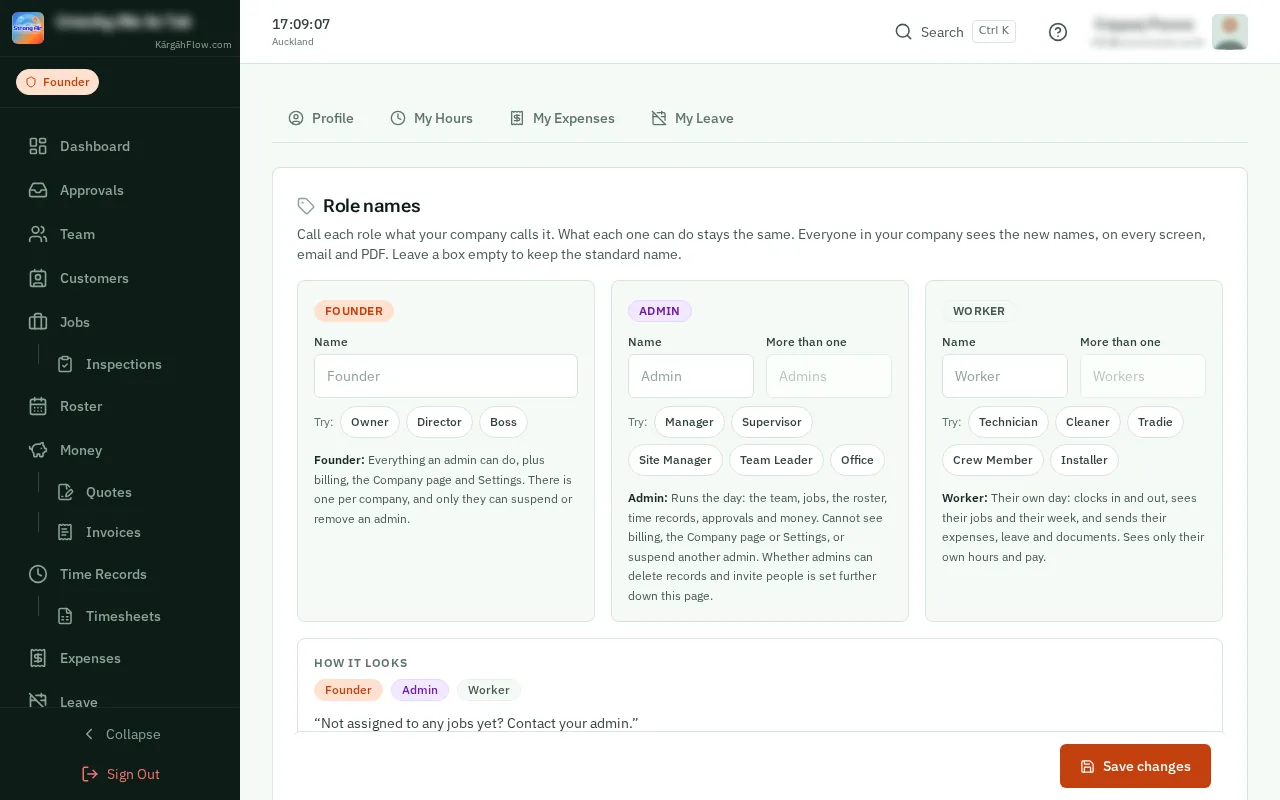Pick the Site Manager suggestion chip
1280x800 pixels.
click(x=675, y=460)
